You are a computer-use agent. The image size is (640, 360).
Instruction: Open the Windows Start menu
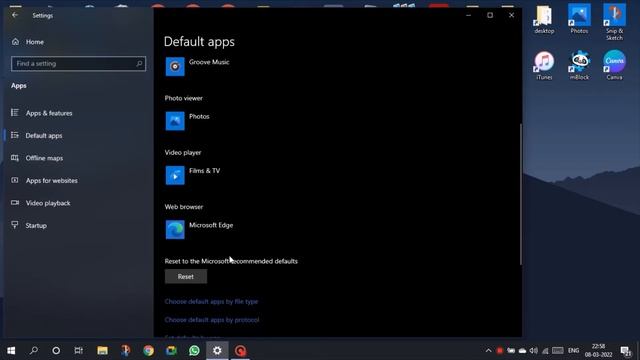[x=11, y=351]
